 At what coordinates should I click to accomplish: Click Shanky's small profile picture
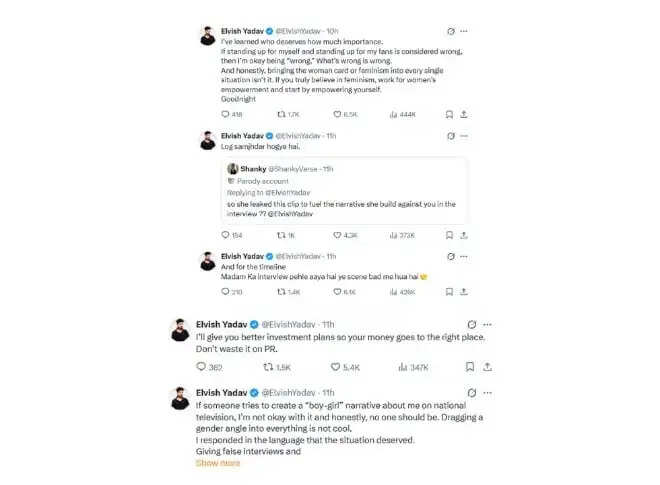[x=233, y=169]
